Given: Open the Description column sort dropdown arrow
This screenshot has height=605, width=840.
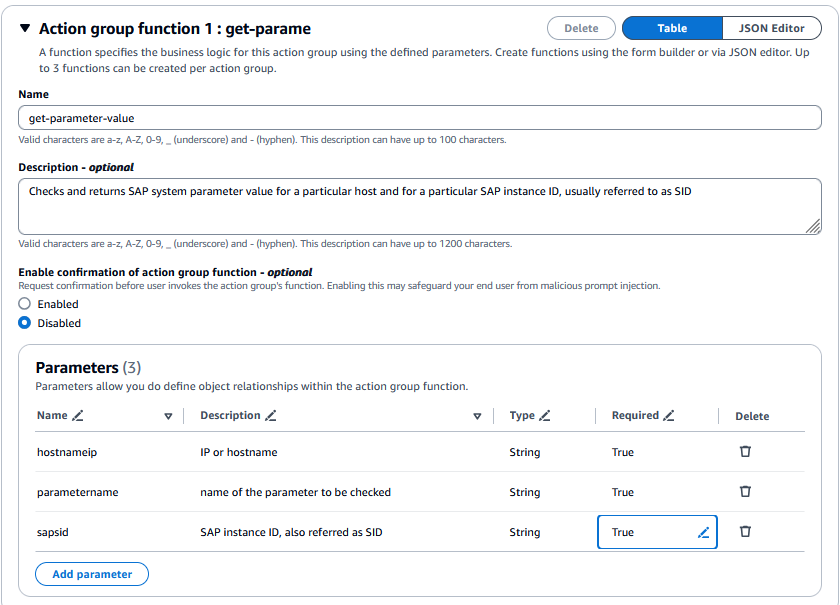Looking at the screenshot, I should (477, 417).
